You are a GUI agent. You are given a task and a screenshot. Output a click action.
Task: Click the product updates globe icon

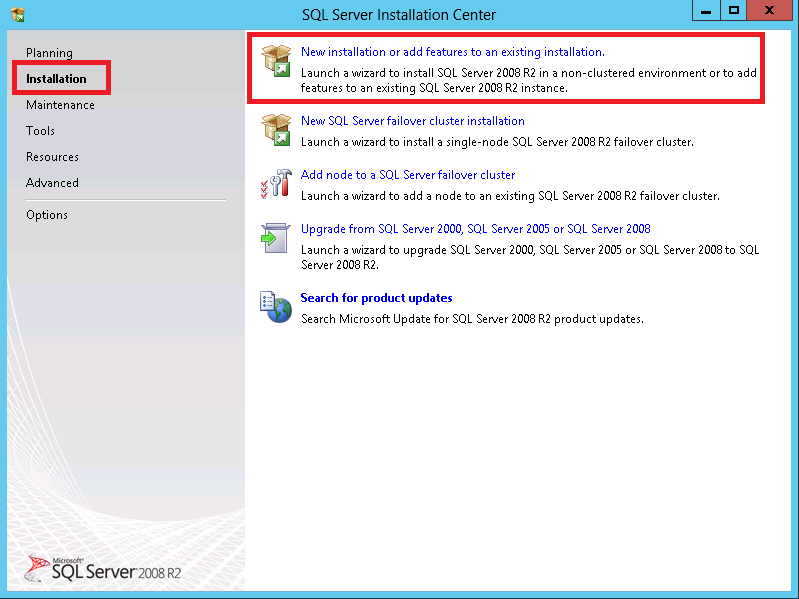click(276, 307)
